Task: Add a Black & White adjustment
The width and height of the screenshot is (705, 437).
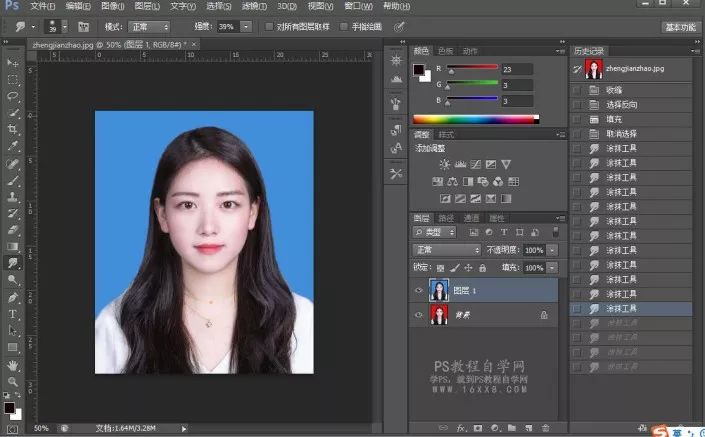Action: click(468, 181)
